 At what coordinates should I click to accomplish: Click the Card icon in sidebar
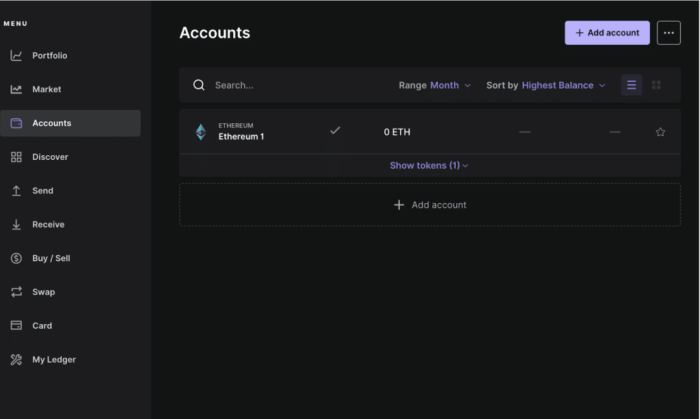16,325
